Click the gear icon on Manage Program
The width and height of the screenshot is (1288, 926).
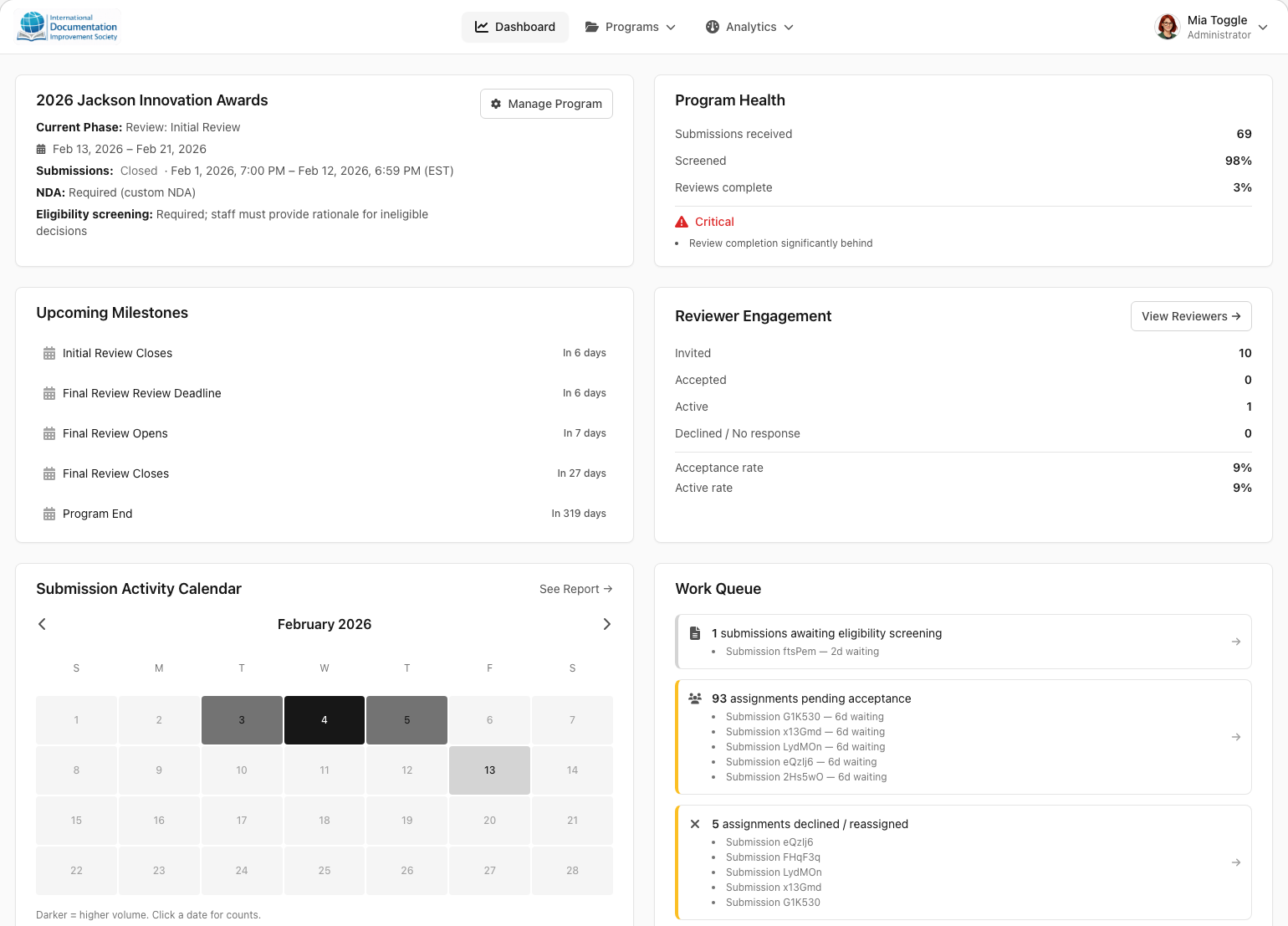(x=497, y=104)
